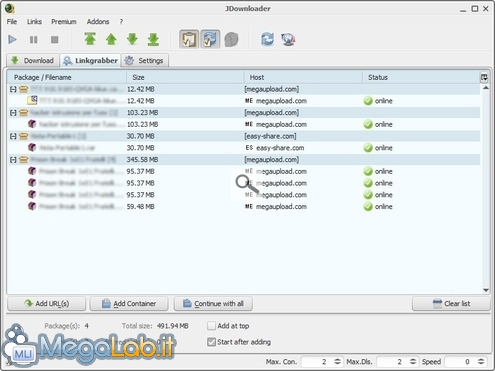Screen dimensions: 495x371
Task: Move selection to top with double-bar up arrow
Action: click(90, 39)
